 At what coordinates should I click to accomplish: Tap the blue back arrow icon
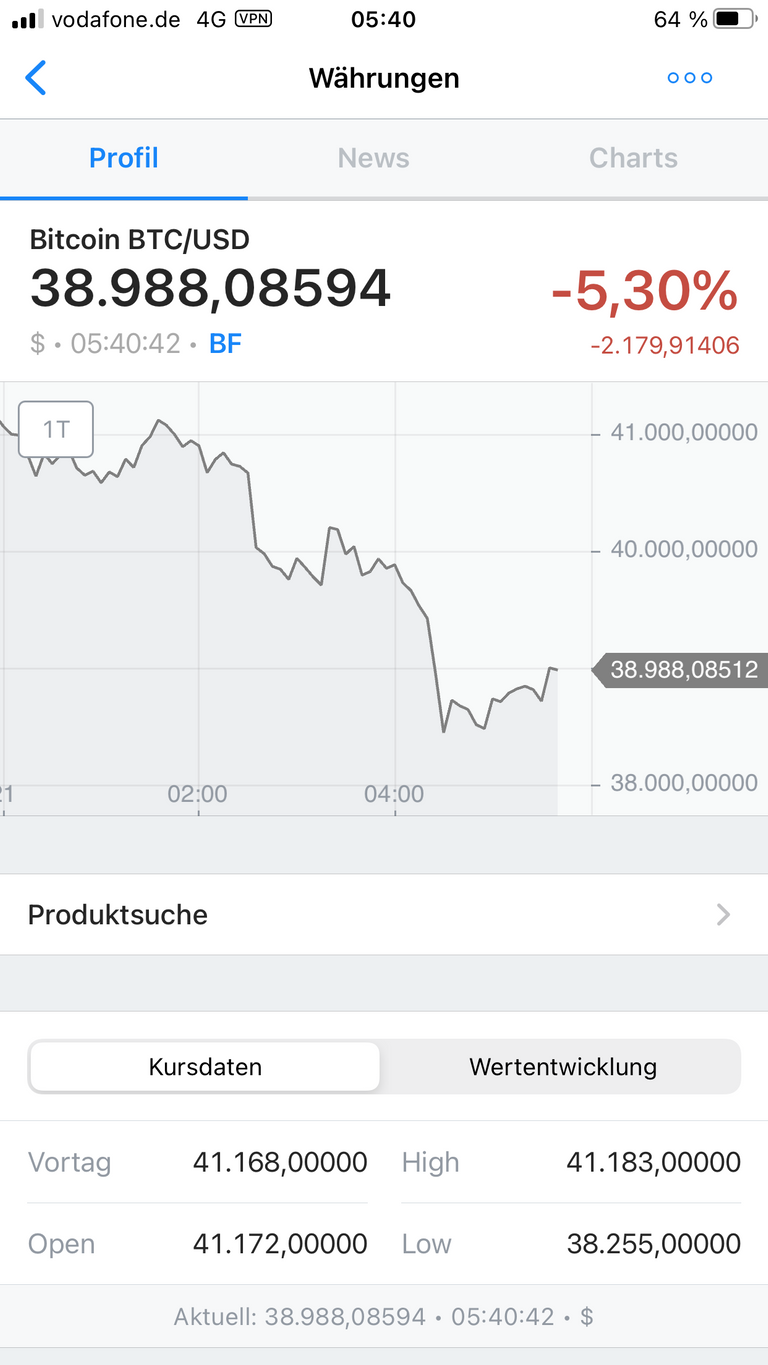tap(36, 78)
